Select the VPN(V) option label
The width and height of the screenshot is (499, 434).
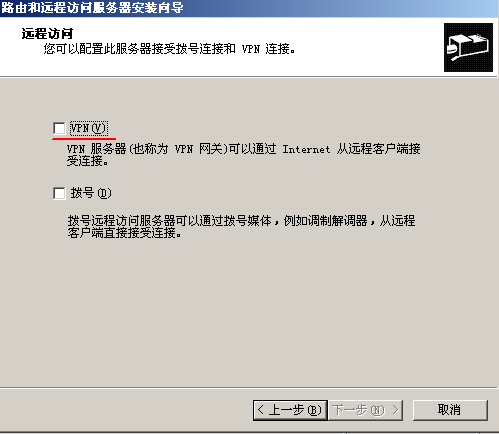[88, 128]
